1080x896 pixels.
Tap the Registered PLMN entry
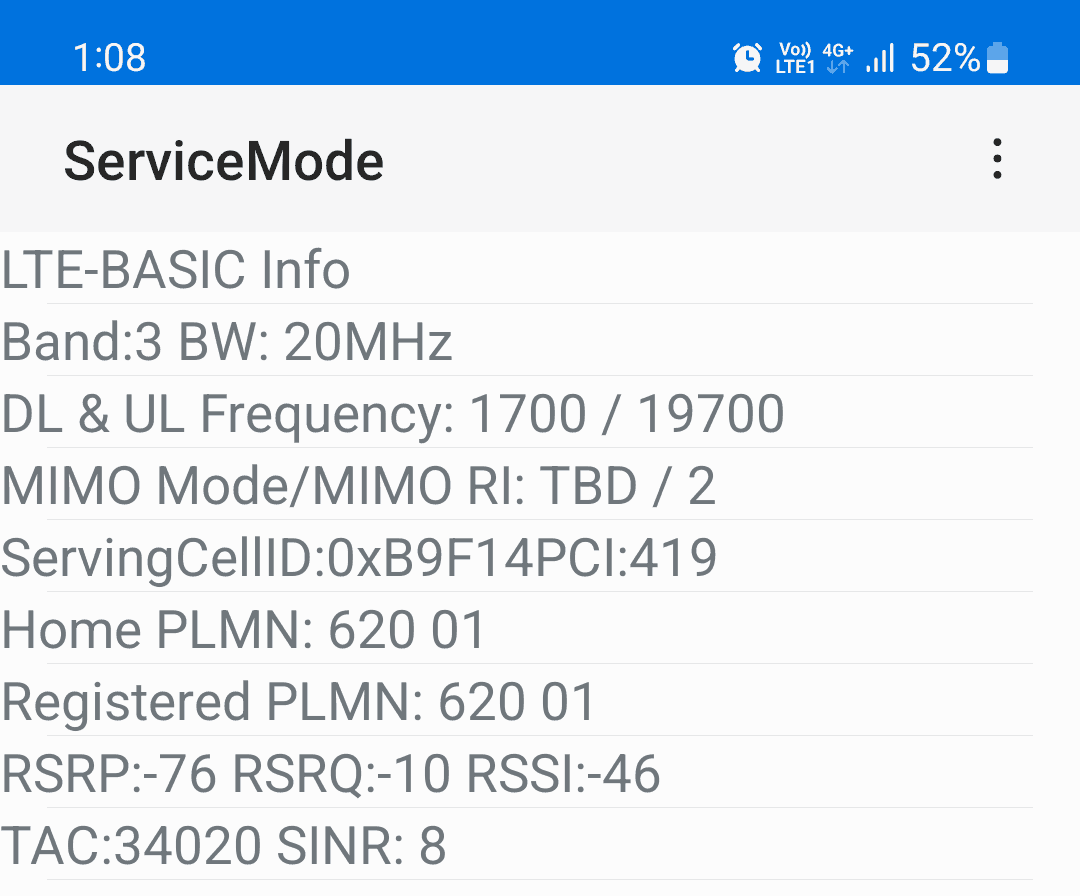[x=297, y=702]
